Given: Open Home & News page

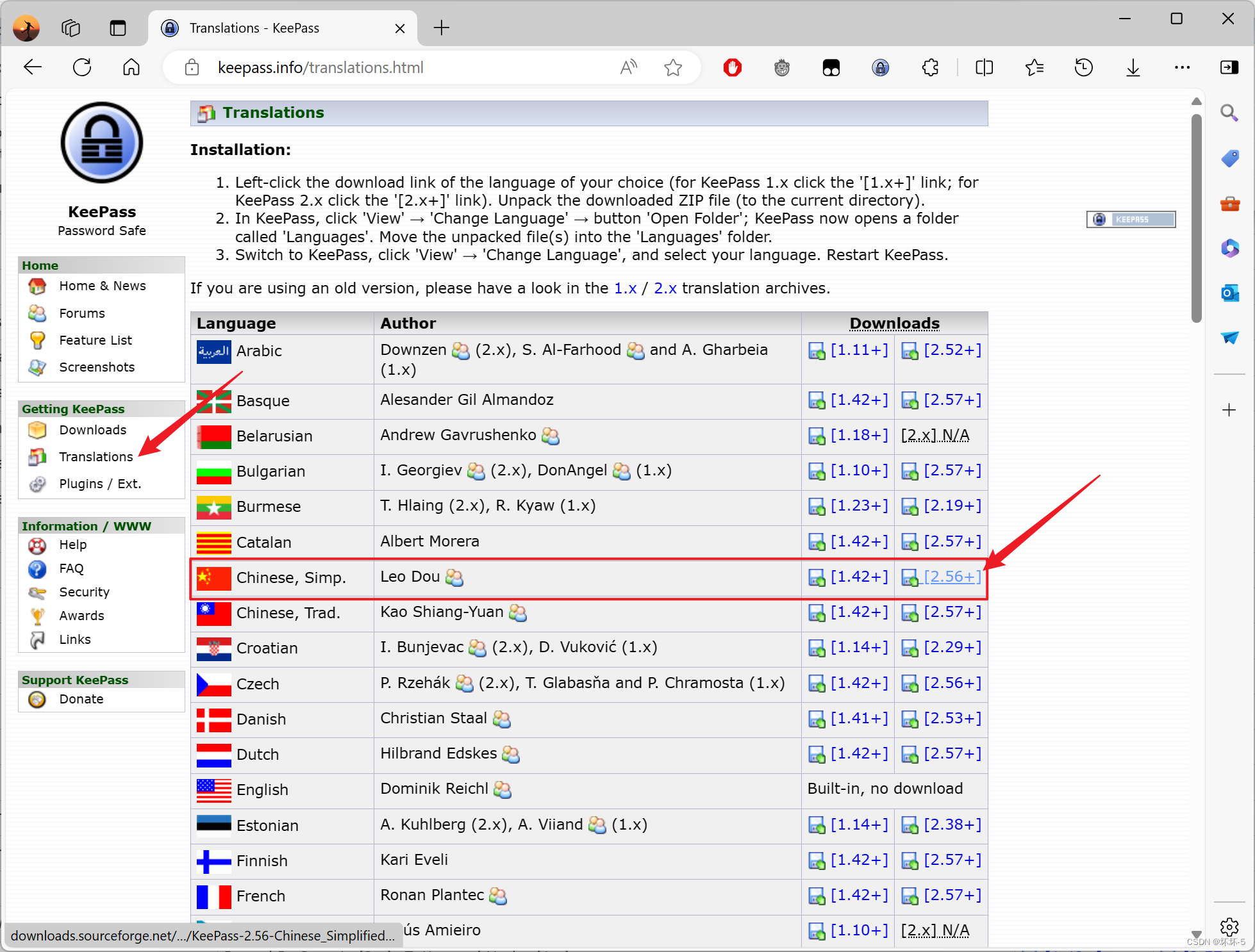Looking at the screenshot, I should (103, 286).
